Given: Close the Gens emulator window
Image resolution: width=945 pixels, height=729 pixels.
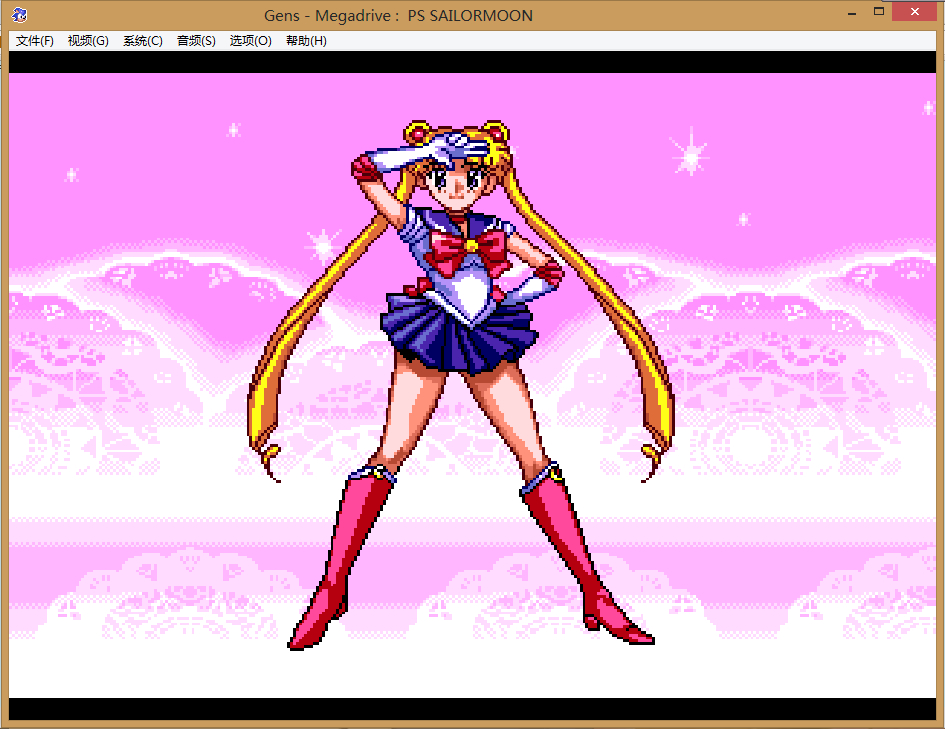Looking at the screenshot, I should 914,11.
